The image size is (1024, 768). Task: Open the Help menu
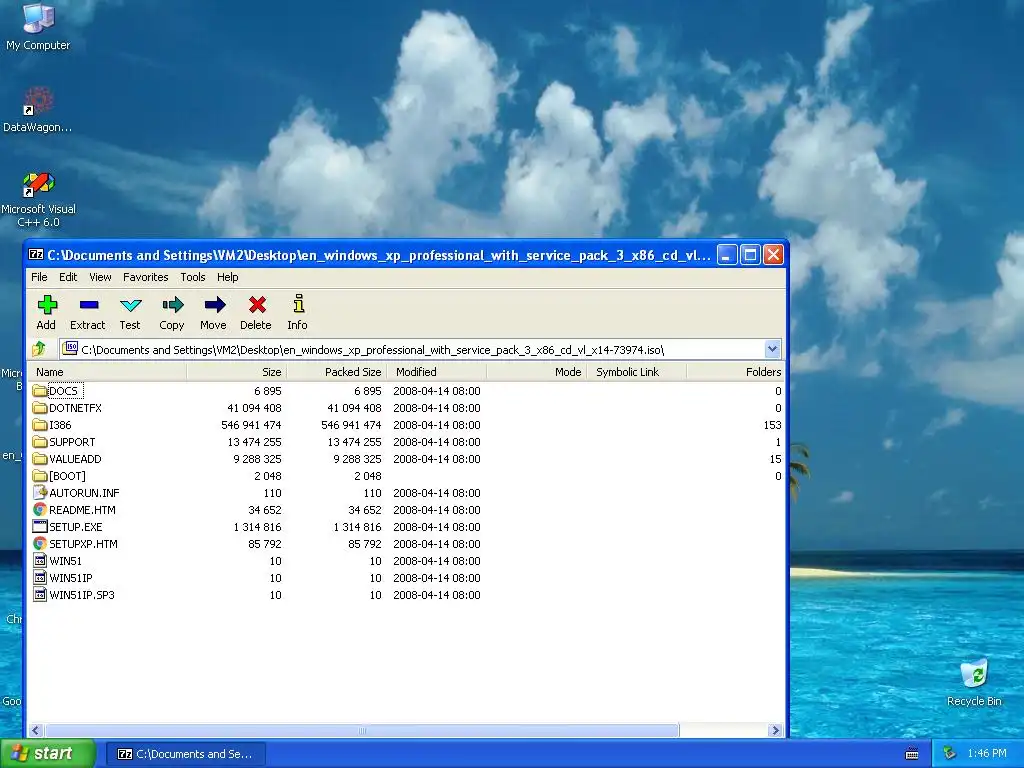point(227,277)
